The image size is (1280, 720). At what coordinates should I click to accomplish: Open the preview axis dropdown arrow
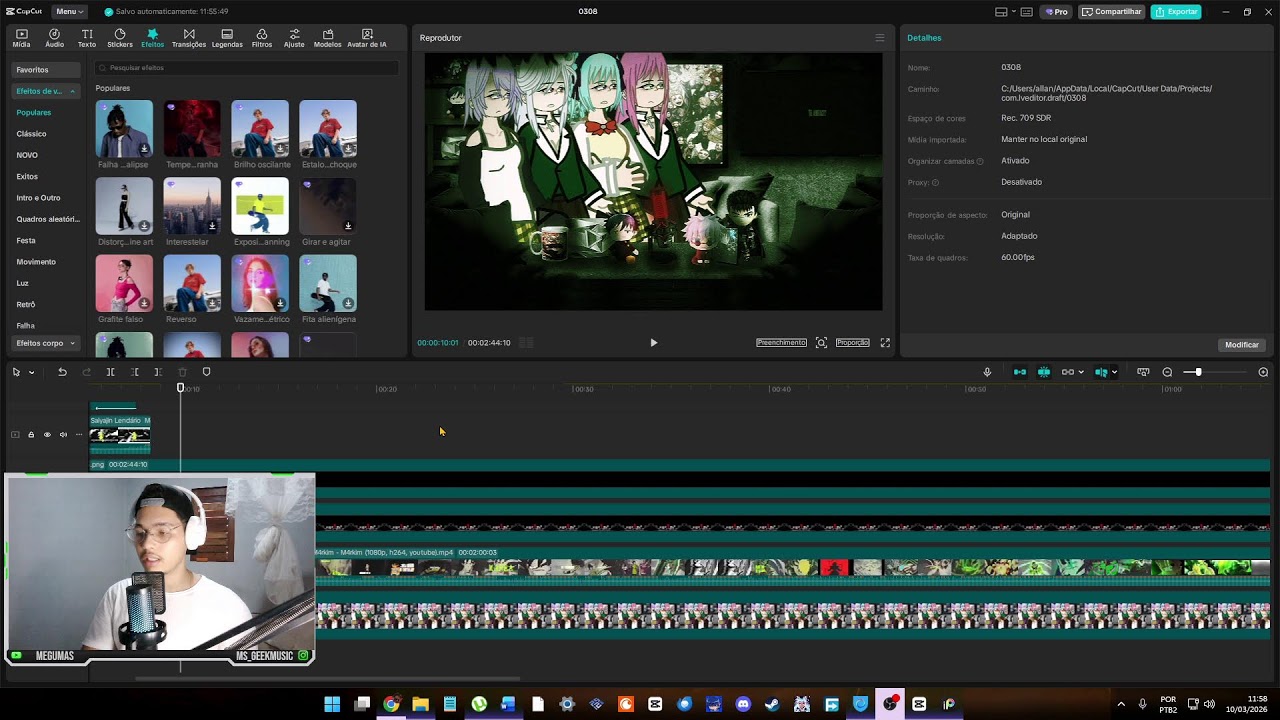[x=1114, y=372]
